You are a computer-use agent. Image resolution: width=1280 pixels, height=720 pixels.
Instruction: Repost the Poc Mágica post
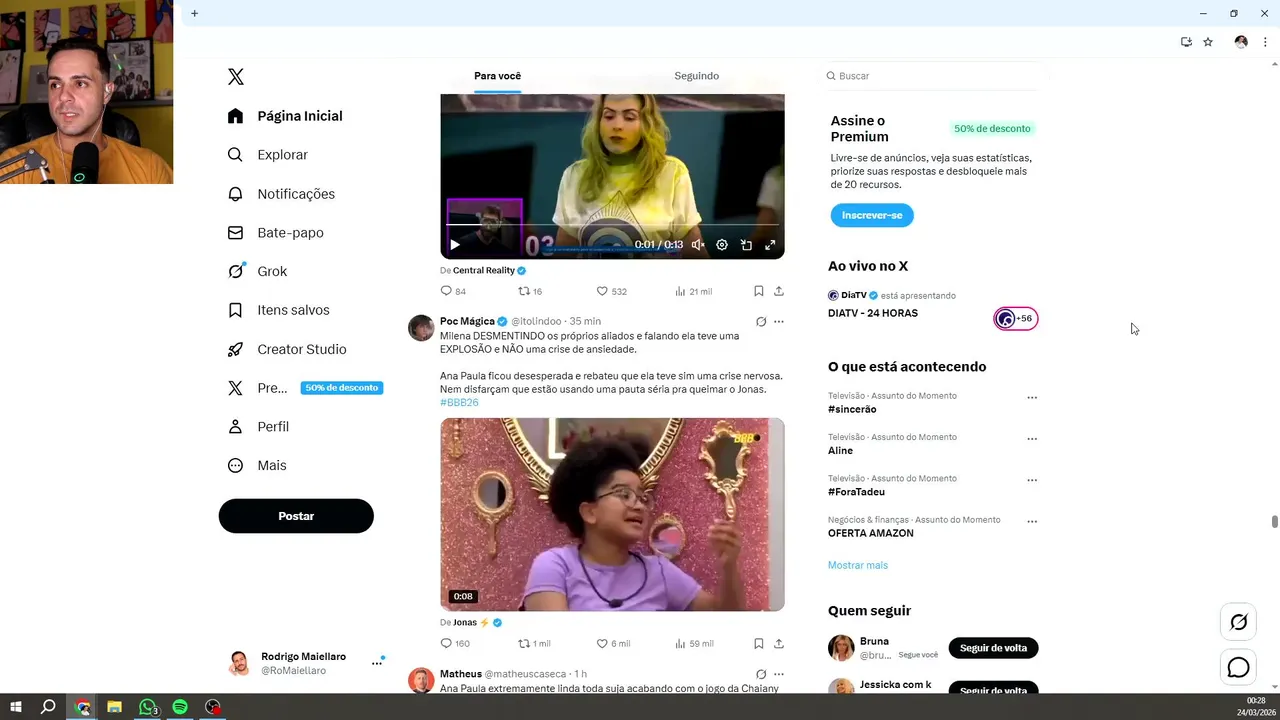pos(533,644)
